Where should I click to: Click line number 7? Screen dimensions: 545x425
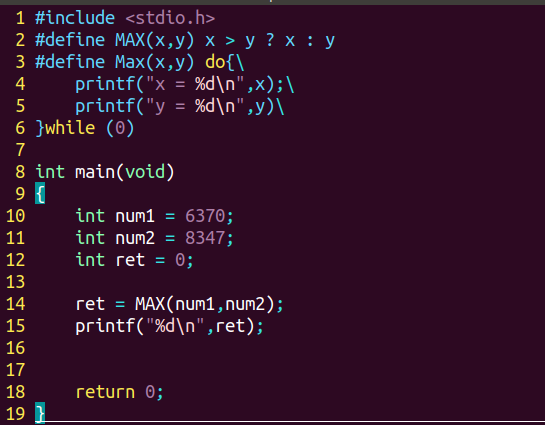coord(20,150)
